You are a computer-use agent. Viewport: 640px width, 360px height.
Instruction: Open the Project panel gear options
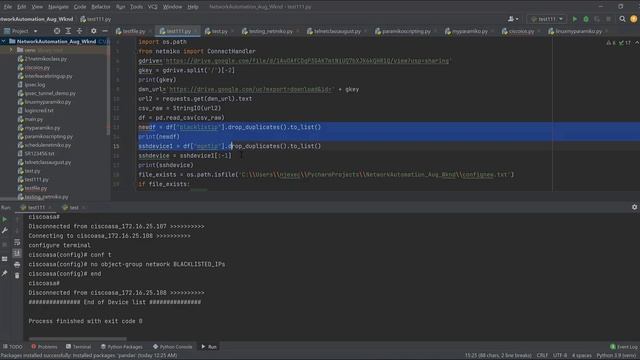tap(93, 31)
